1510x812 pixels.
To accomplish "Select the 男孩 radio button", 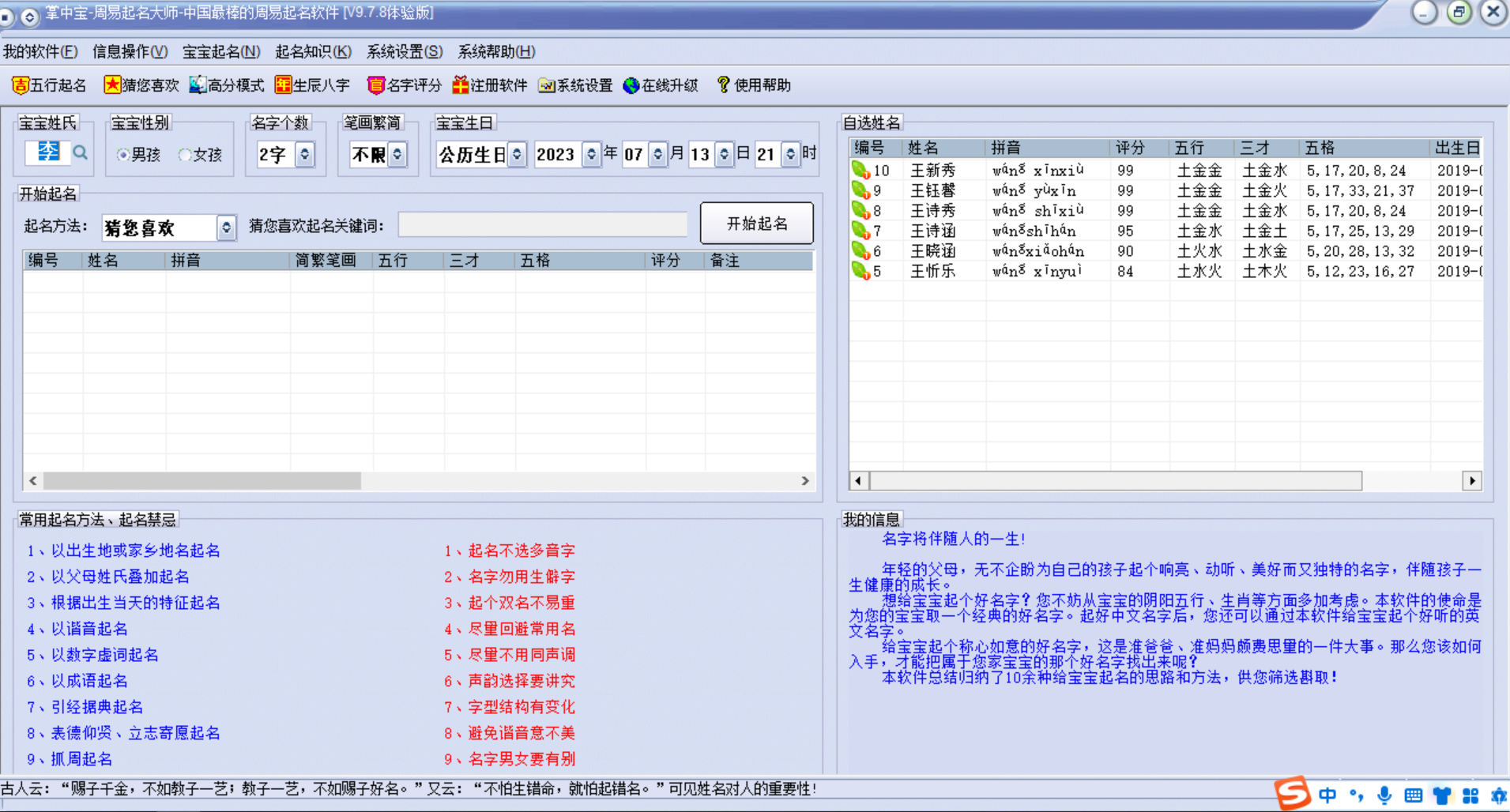I will (x=122, y=155).
